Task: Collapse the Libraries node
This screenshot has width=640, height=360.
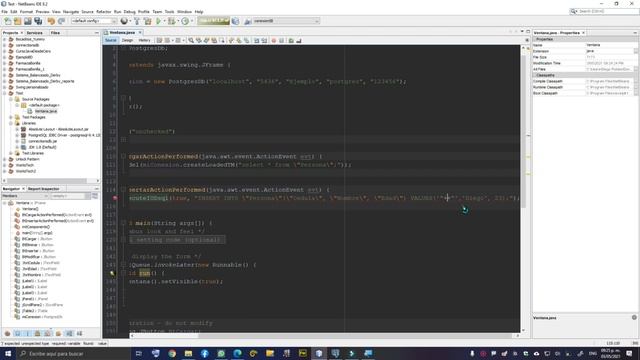Action: (x=11, y=123)
